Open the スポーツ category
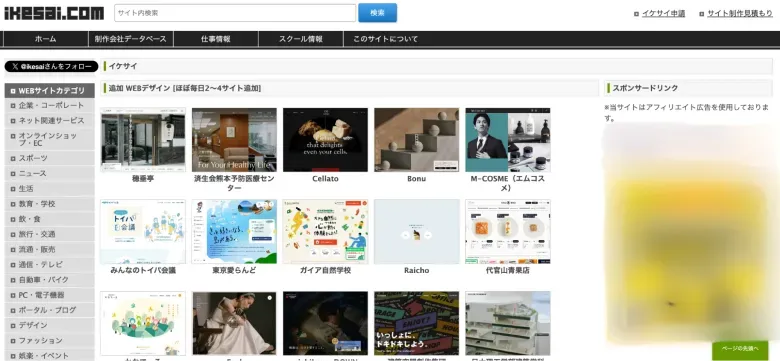780x361 pixels. pos(50,158)
